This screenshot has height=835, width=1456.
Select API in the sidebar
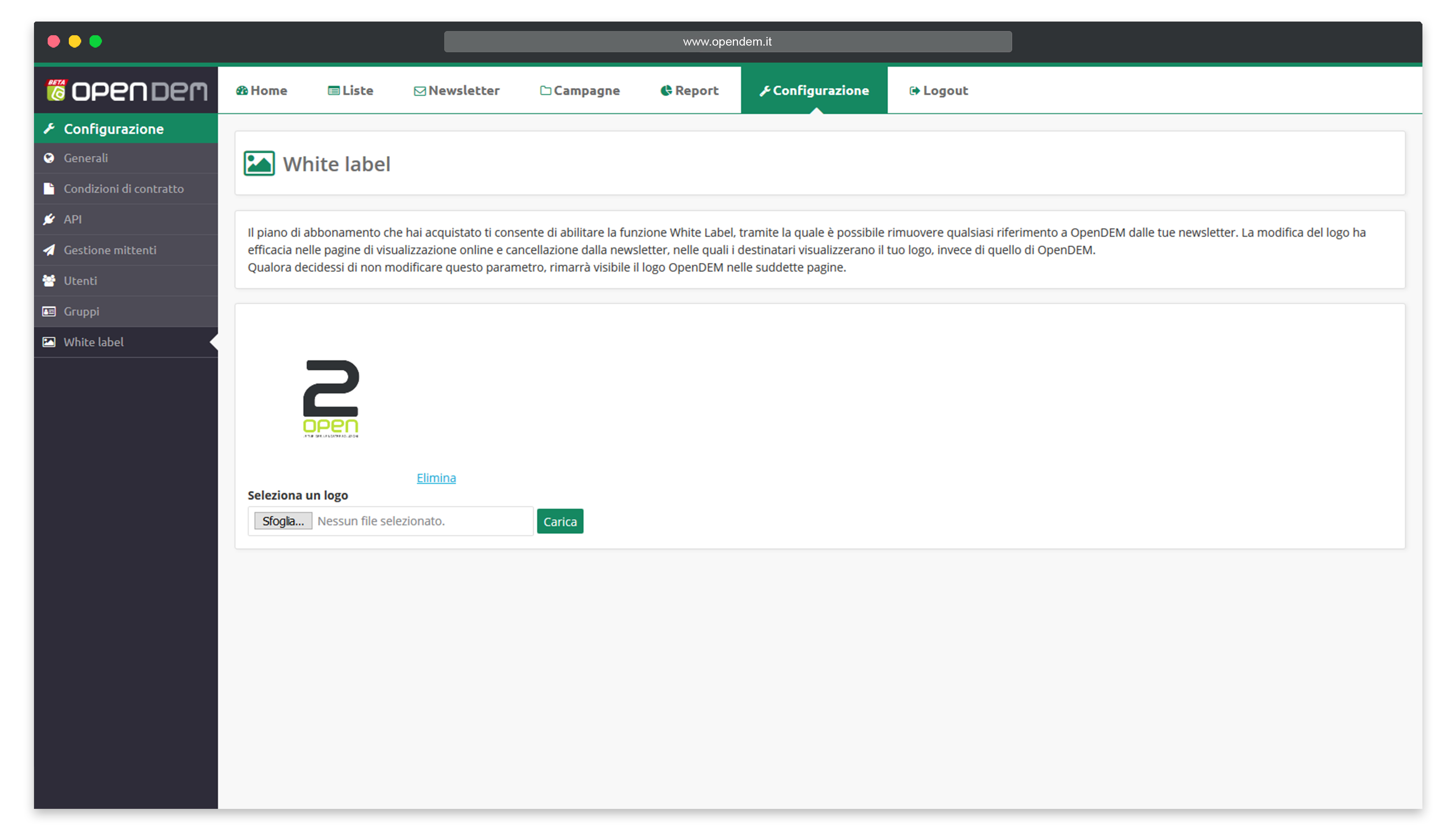coord(126,219)
